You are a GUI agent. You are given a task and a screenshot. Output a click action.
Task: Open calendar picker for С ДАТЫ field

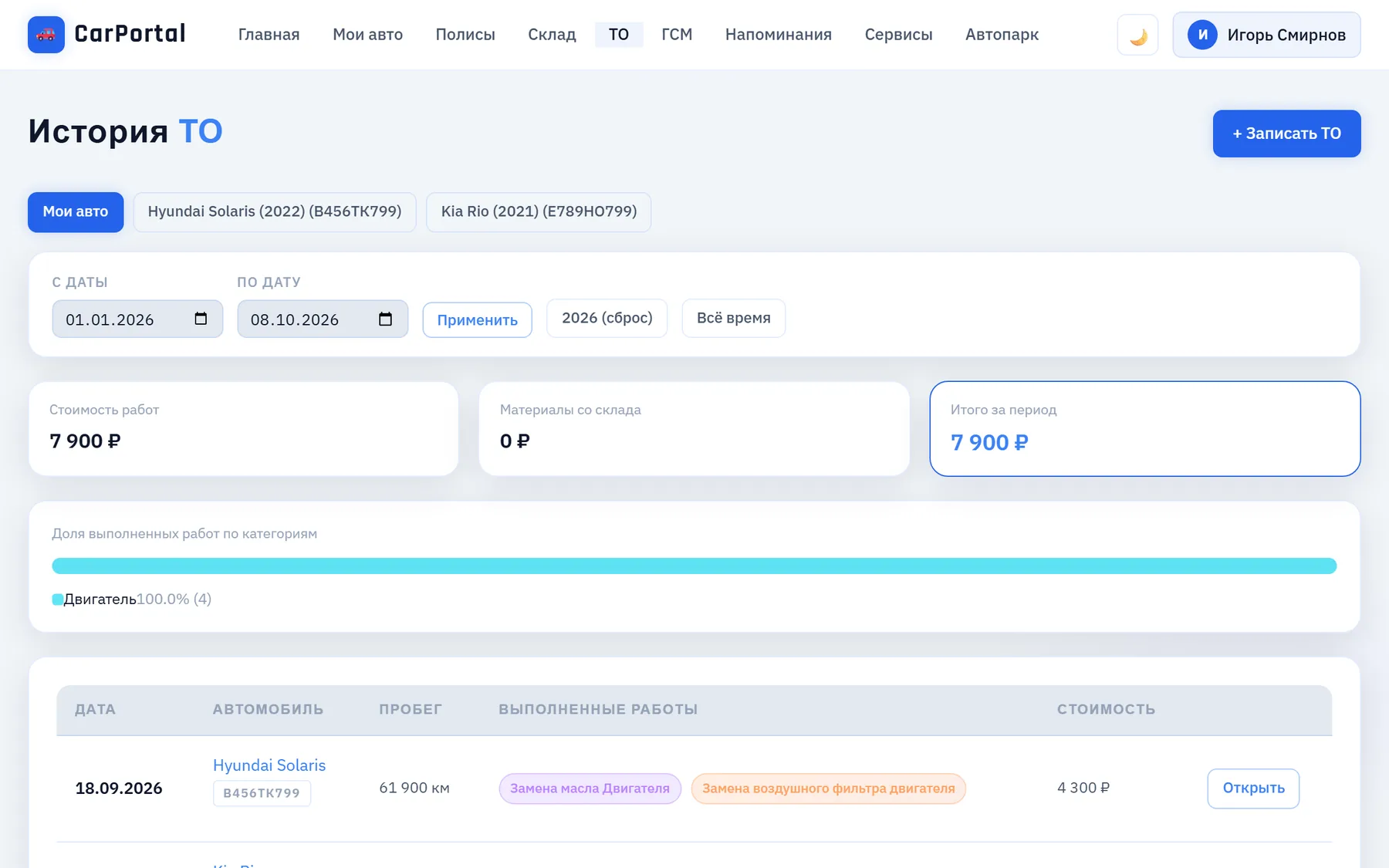pos(201,319)
